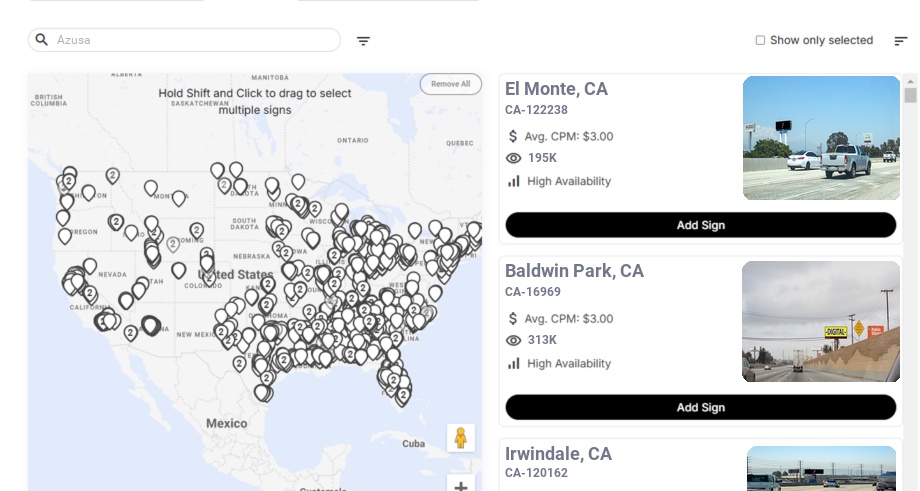920x491 pixels.
Task: Click the eye views icon in Baldwin Park card
Action: click(514, 340)
